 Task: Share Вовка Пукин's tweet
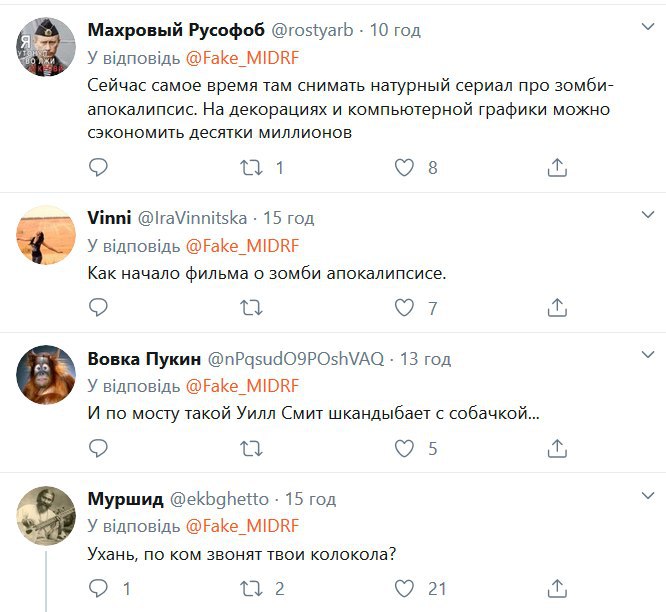point(558,449)
